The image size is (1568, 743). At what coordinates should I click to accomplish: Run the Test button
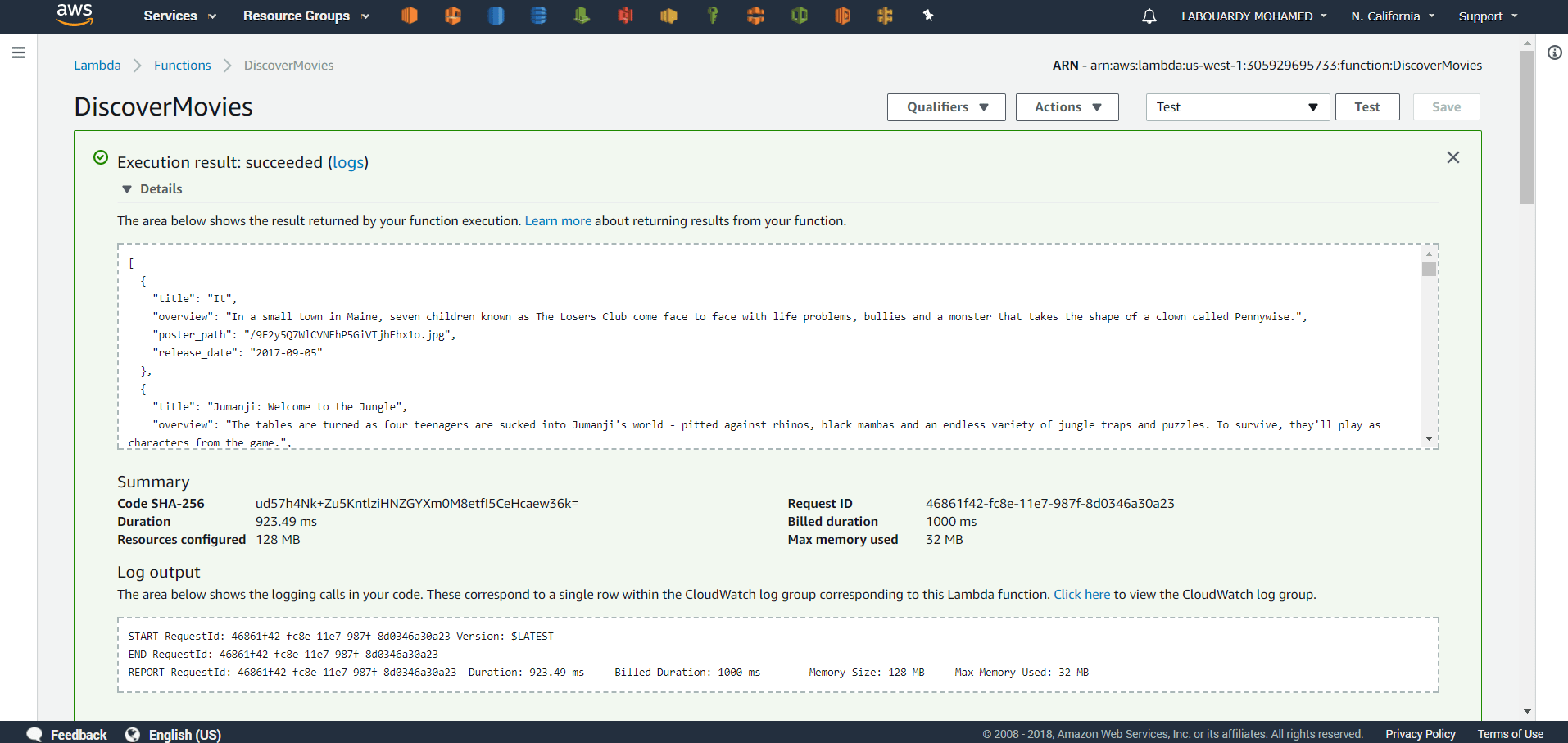[x=1367, y=107]
